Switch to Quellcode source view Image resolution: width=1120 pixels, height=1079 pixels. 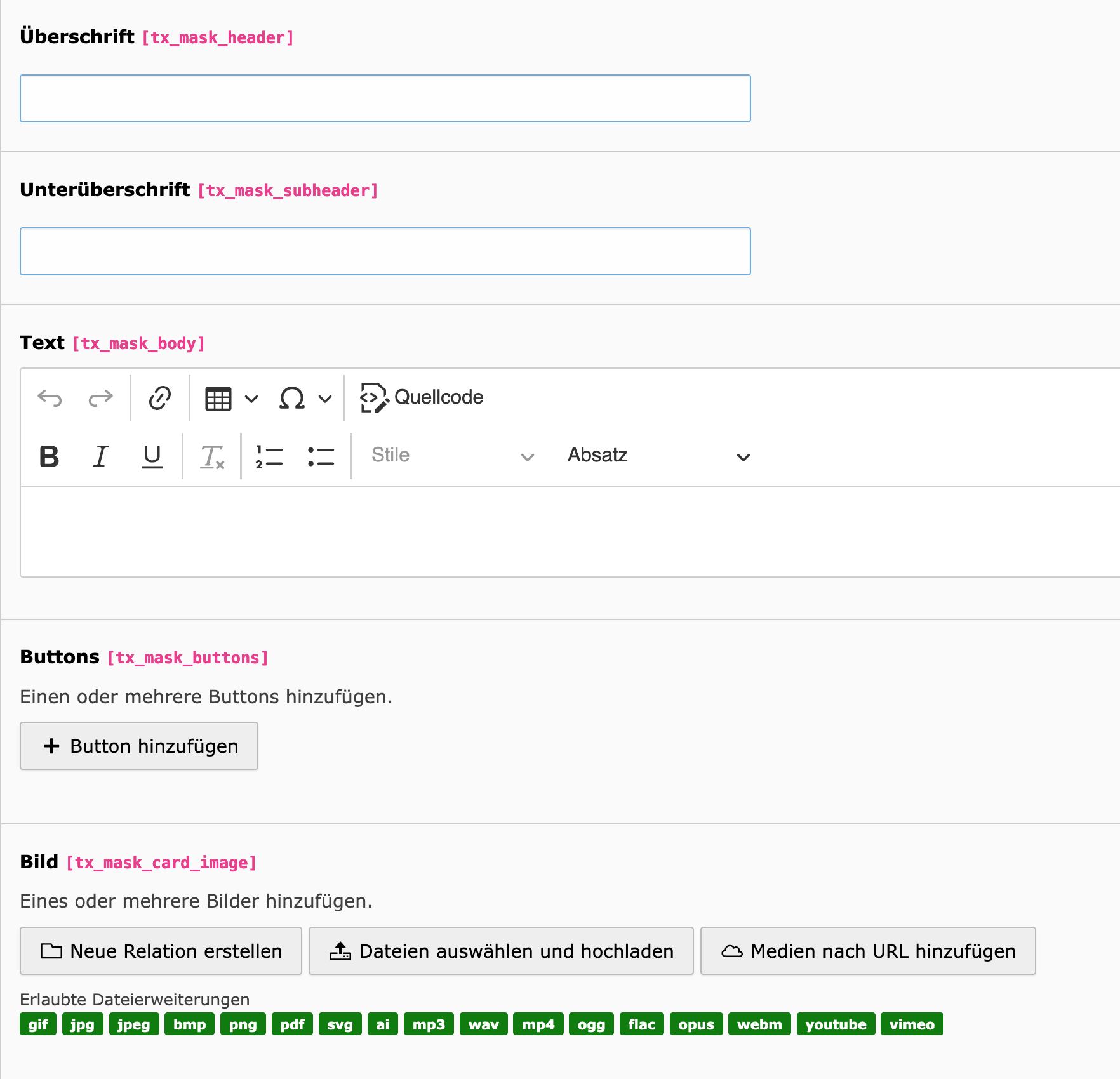422,398
